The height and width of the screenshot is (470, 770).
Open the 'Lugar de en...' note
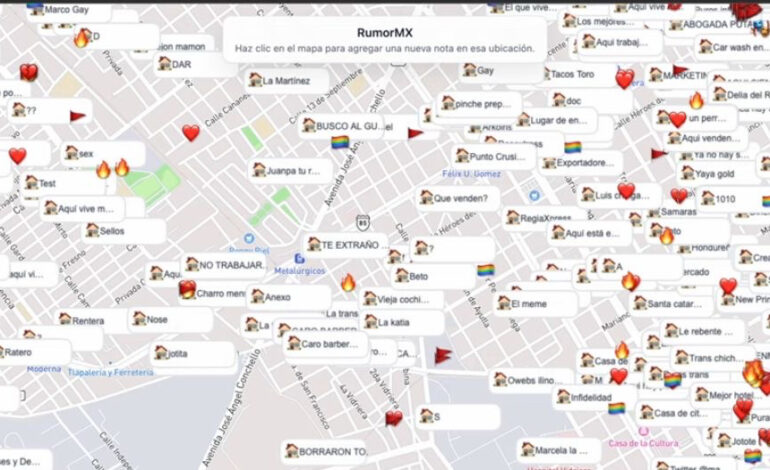[x=555, y=120]
